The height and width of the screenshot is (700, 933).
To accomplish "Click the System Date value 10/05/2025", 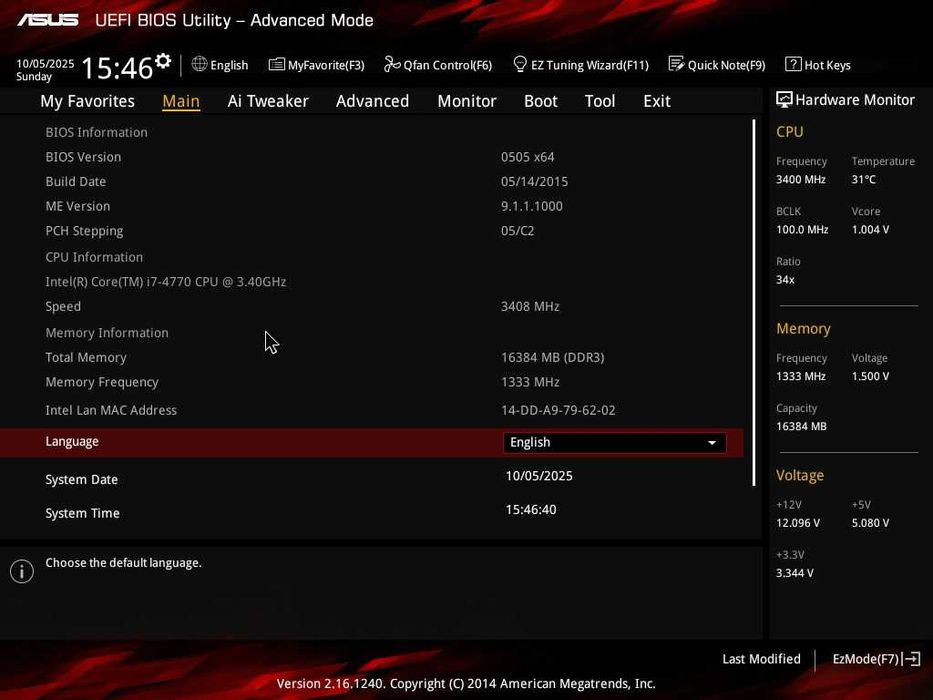I will 539,476.
